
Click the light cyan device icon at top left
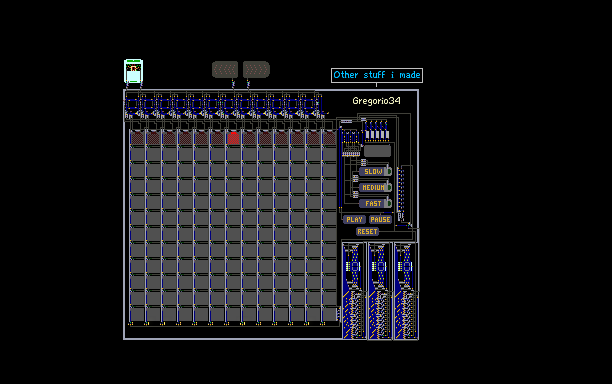[x=133, y=71]
